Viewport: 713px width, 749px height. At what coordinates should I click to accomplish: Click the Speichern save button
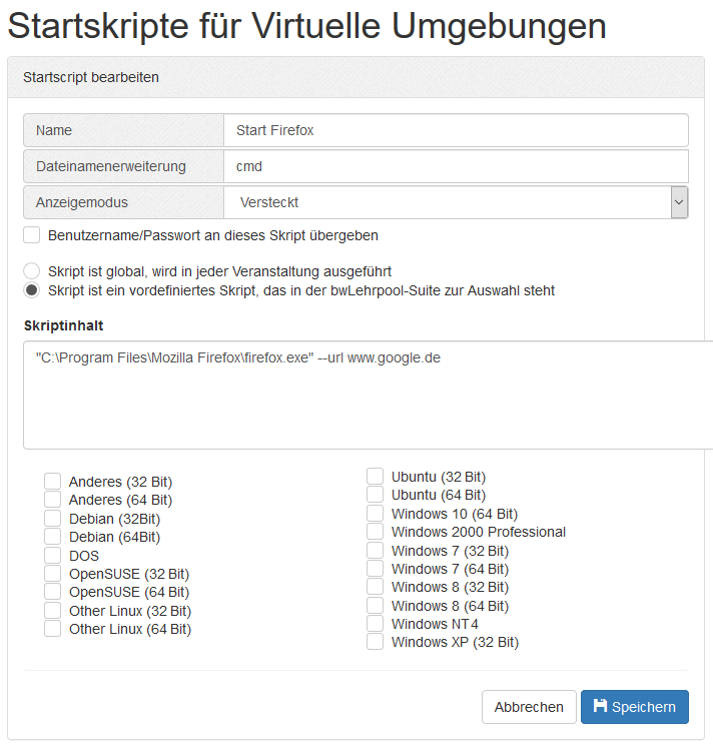(634, 707)
